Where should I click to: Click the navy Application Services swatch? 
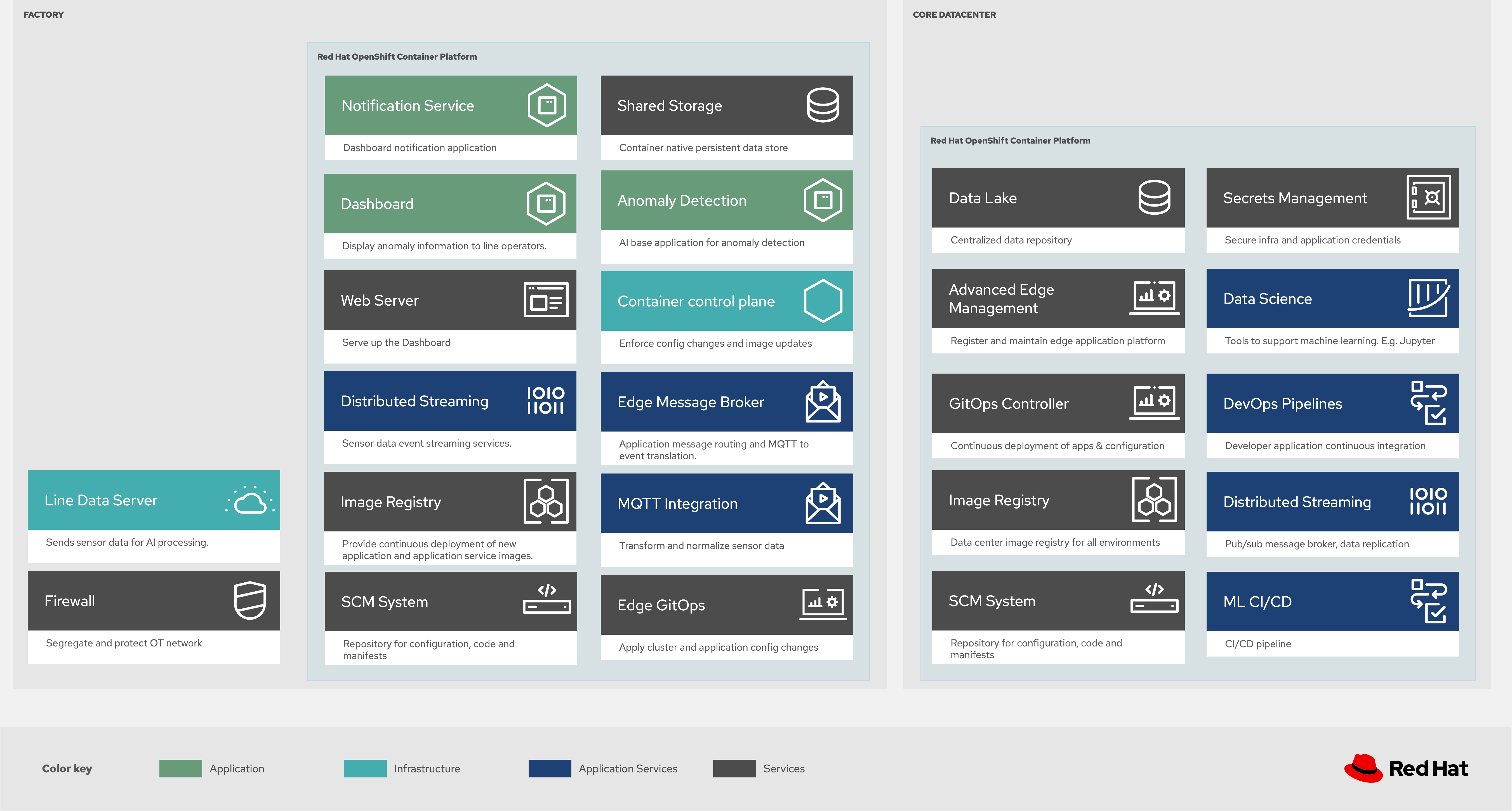(x=549, y=768)
